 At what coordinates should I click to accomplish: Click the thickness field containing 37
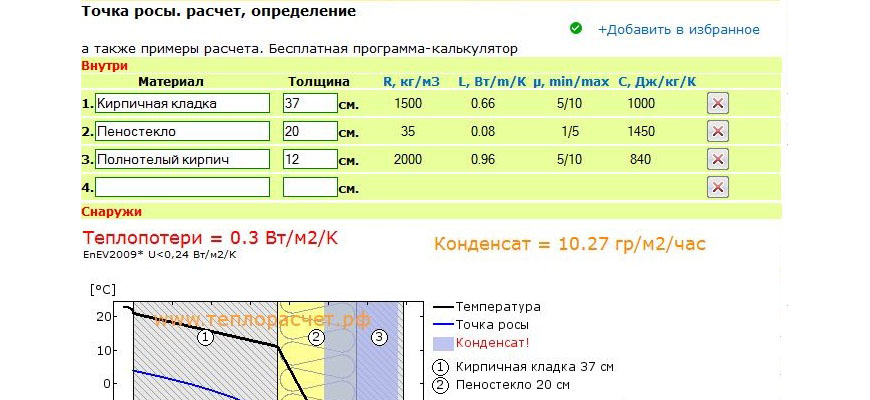click(309, 103)
